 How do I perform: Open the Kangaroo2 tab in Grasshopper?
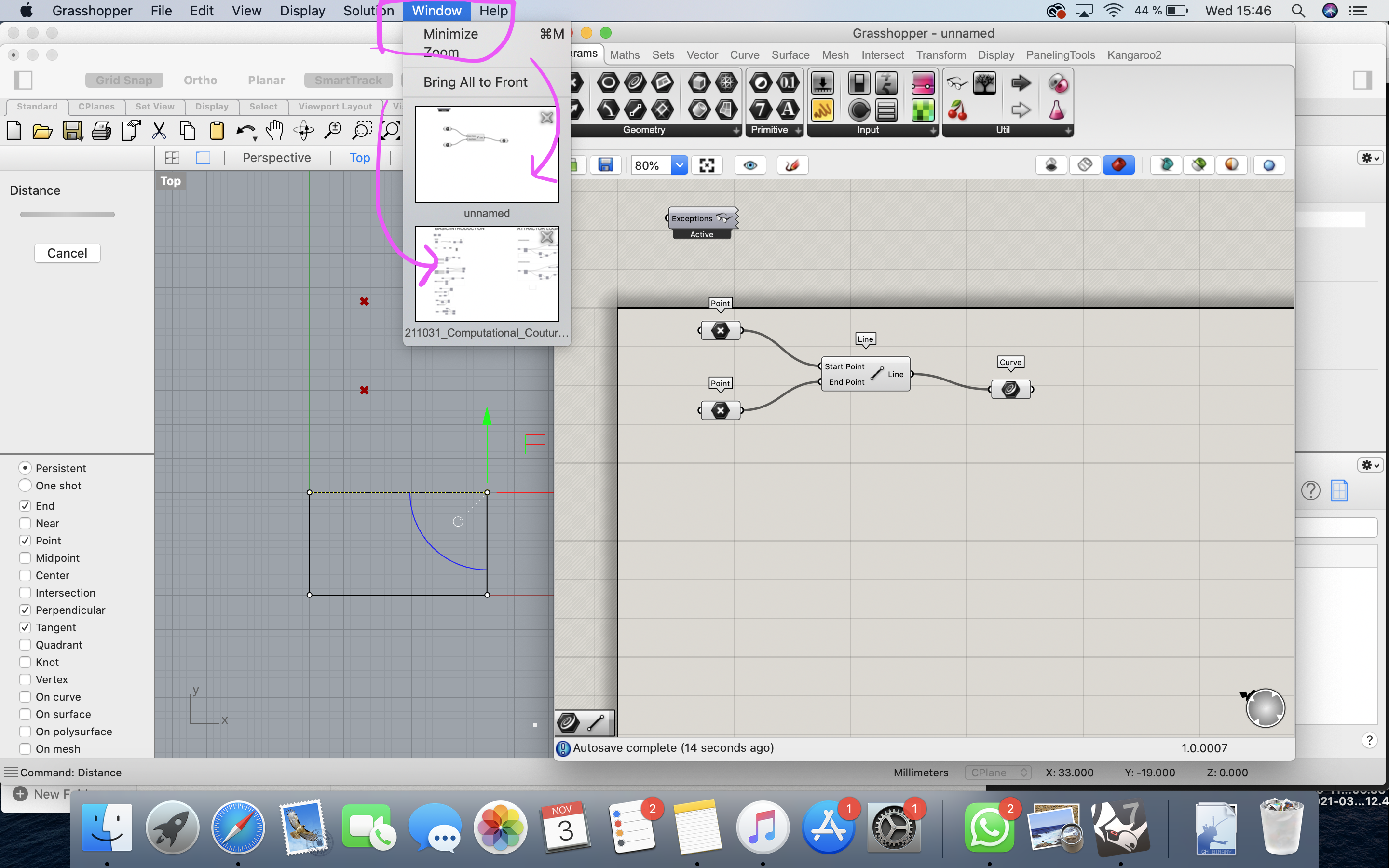point(1133,54)
